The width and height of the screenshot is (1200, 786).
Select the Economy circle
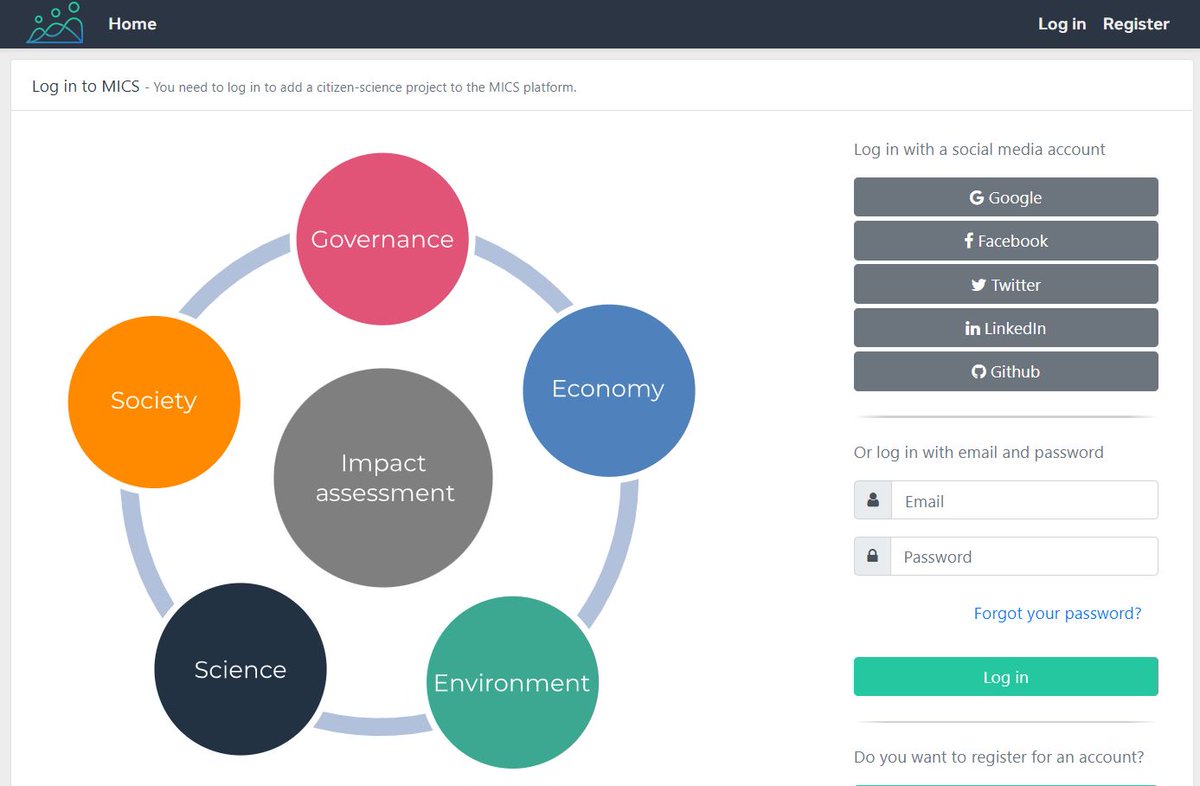608,389
